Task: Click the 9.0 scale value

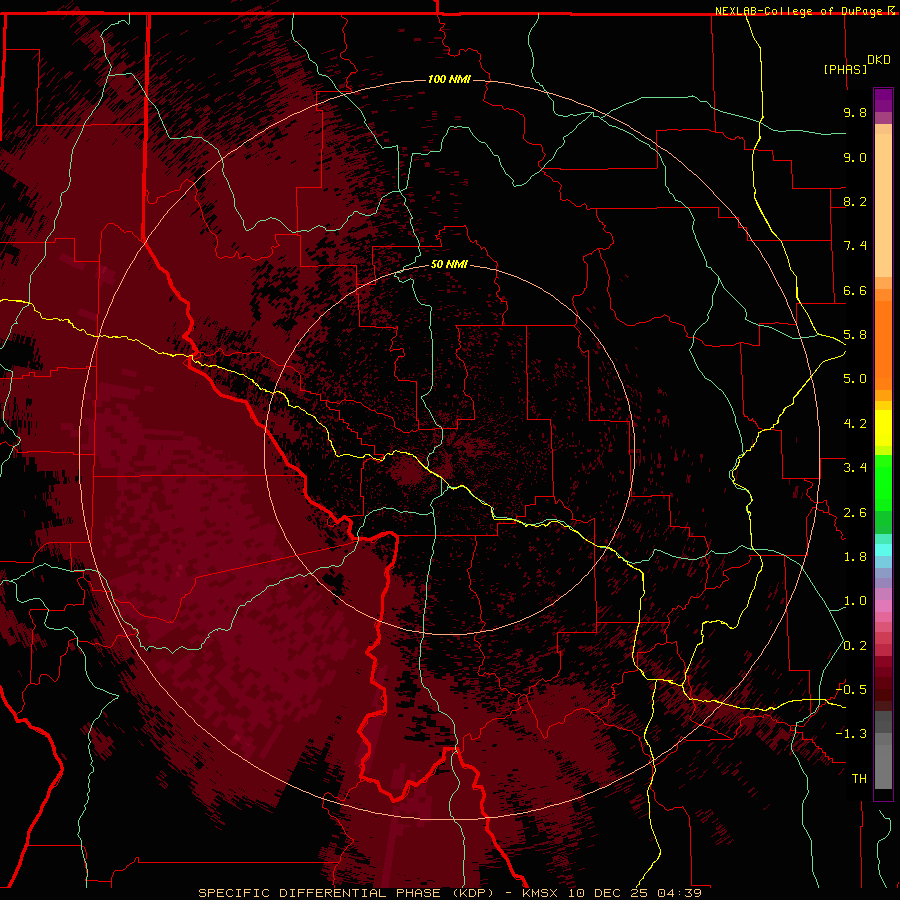Action: (855, 157)
